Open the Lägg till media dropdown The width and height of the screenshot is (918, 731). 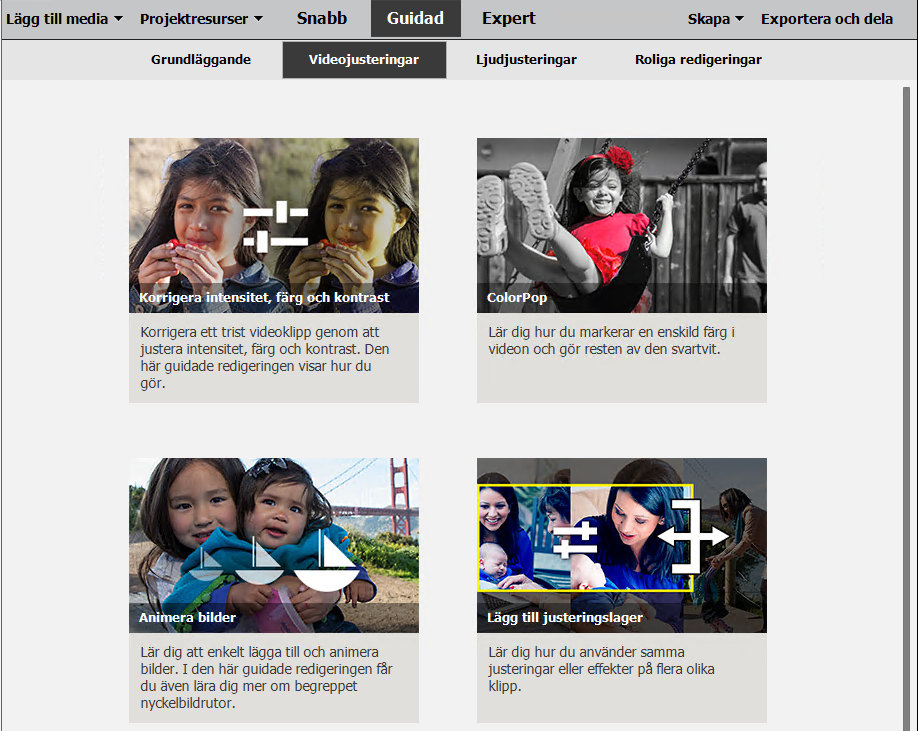click(x=64, y=19)
